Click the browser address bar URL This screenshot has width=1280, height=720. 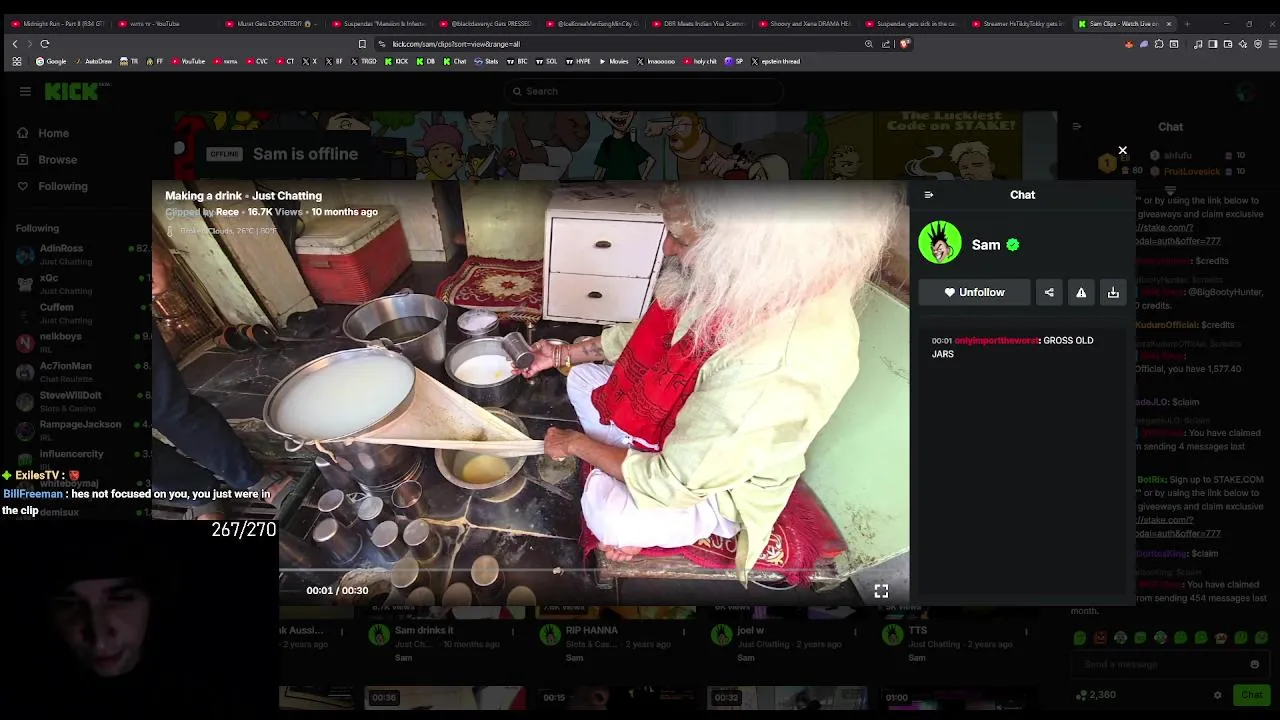click(x=456, y=44)
